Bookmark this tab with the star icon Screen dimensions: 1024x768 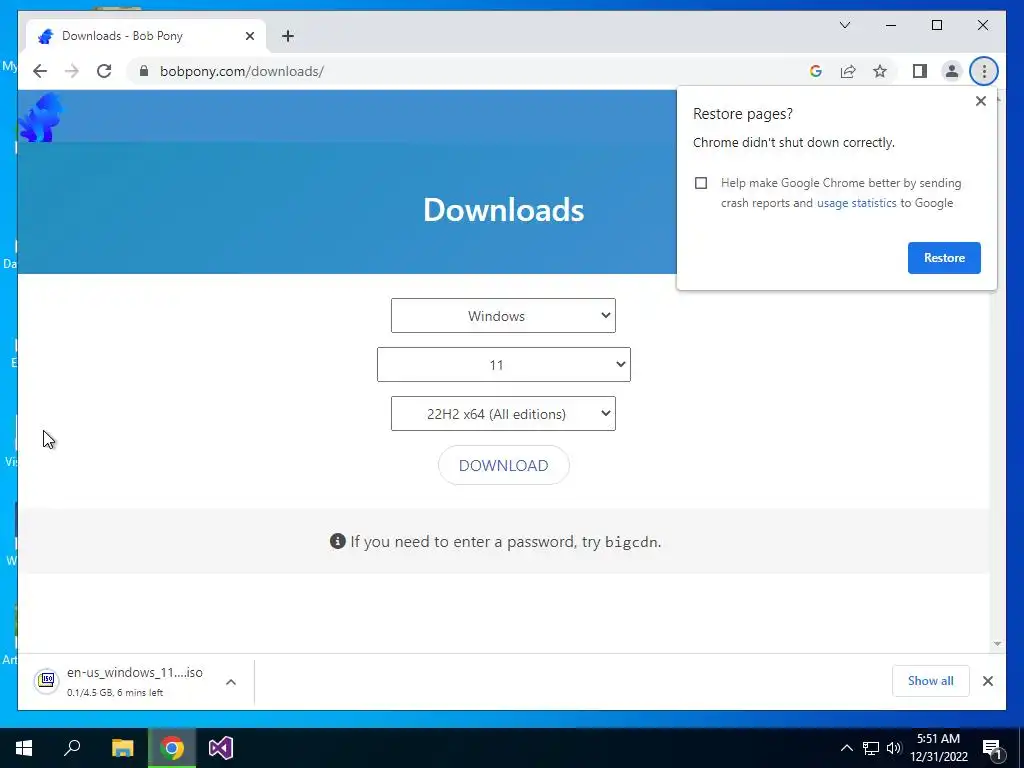(880, 71)
